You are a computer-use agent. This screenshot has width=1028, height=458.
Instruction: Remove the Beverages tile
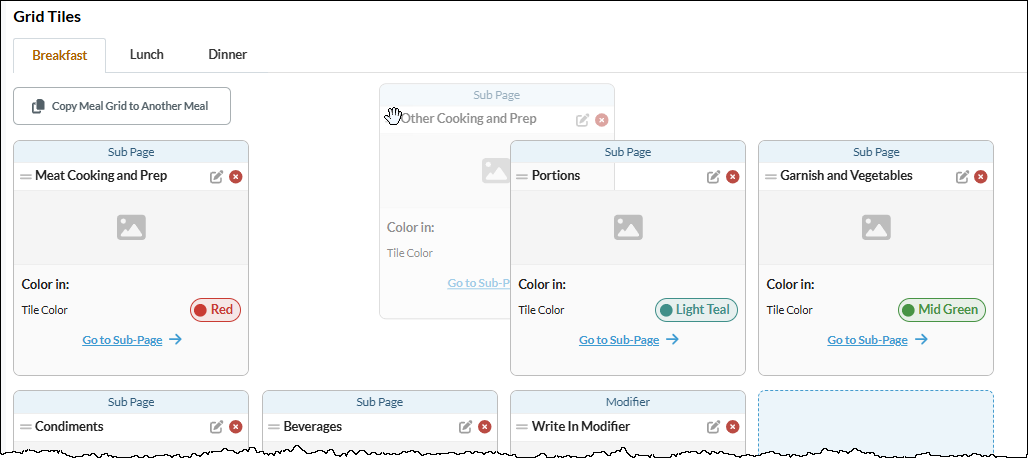tap(484, 427)
